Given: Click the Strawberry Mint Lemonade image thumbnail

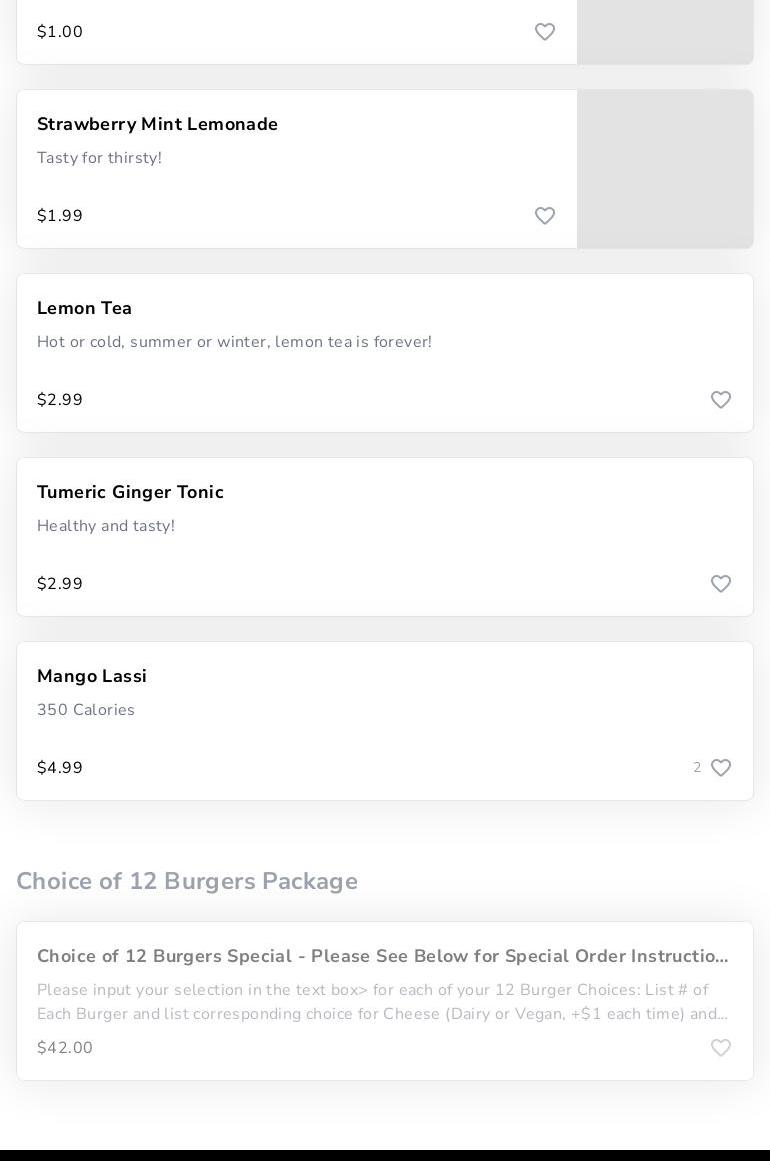Looking at the screenshot, I should [x=665, y=169].
